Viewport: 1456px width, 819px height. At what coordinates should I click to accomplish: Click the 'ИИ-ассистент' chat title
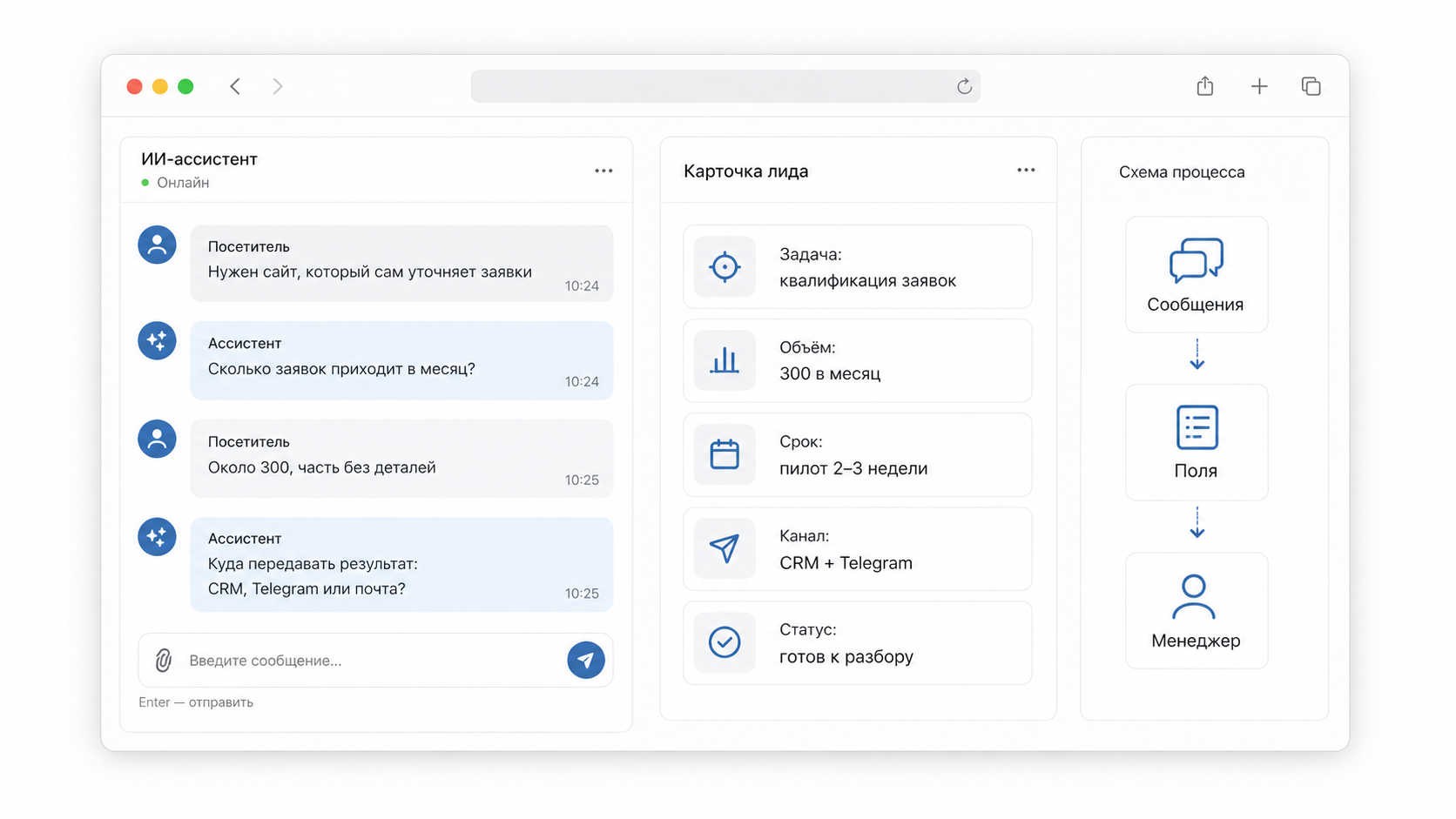199,159
